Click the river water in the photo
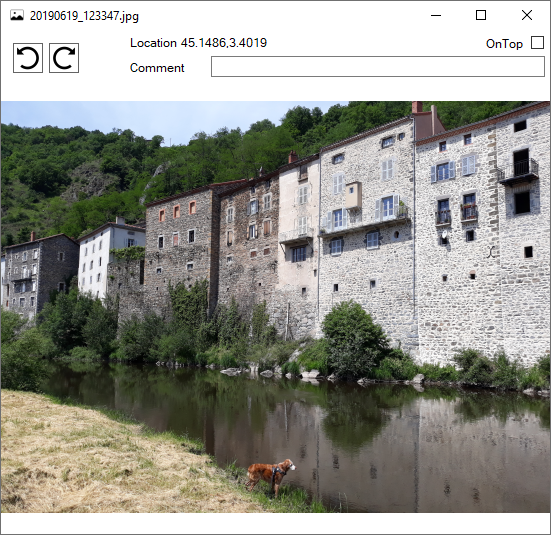 pos(369,443)
